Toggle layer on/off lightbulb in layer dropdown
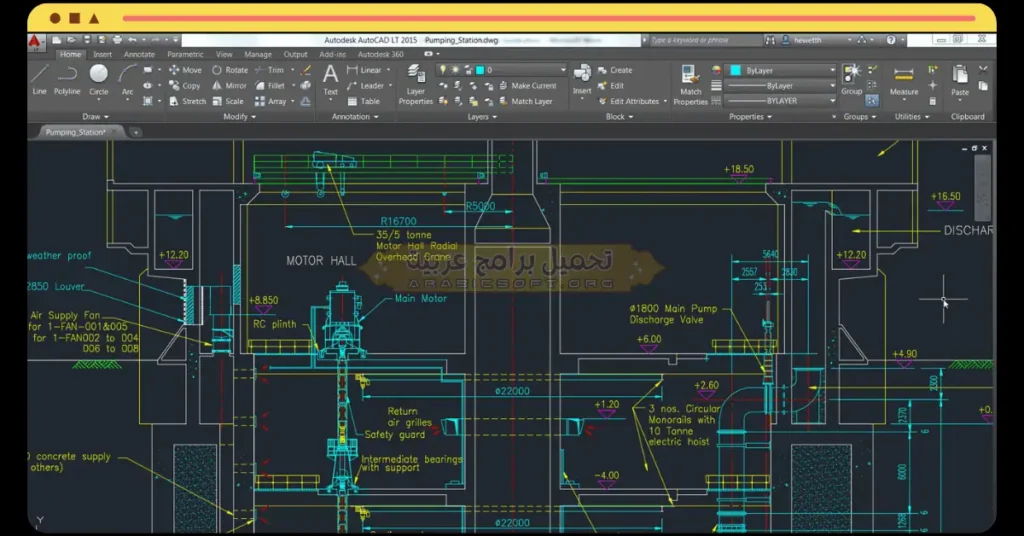 (x=443, y=70)
